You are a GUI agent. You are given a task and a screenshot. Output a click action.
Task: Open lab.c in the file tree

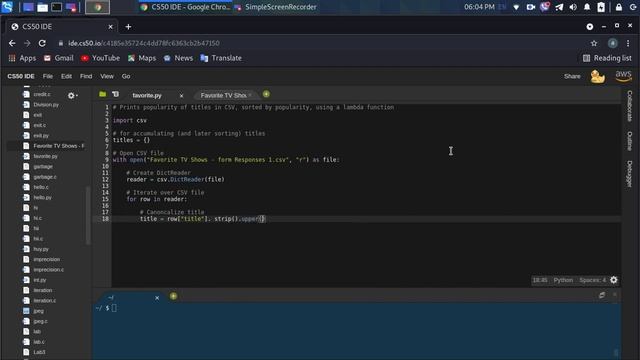pyautogui.click(x=39, y=342)
